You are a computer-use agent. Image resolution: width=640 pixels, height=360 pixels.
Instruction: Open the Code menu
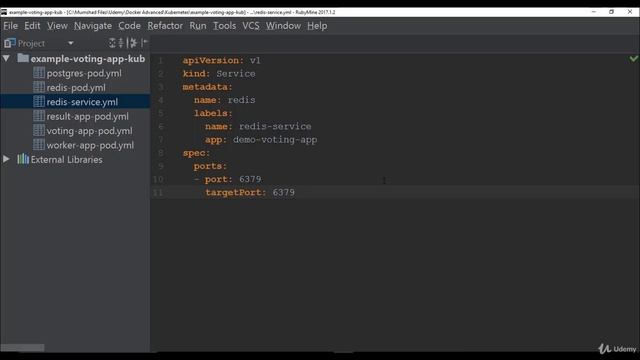click(x=129, y=26)
